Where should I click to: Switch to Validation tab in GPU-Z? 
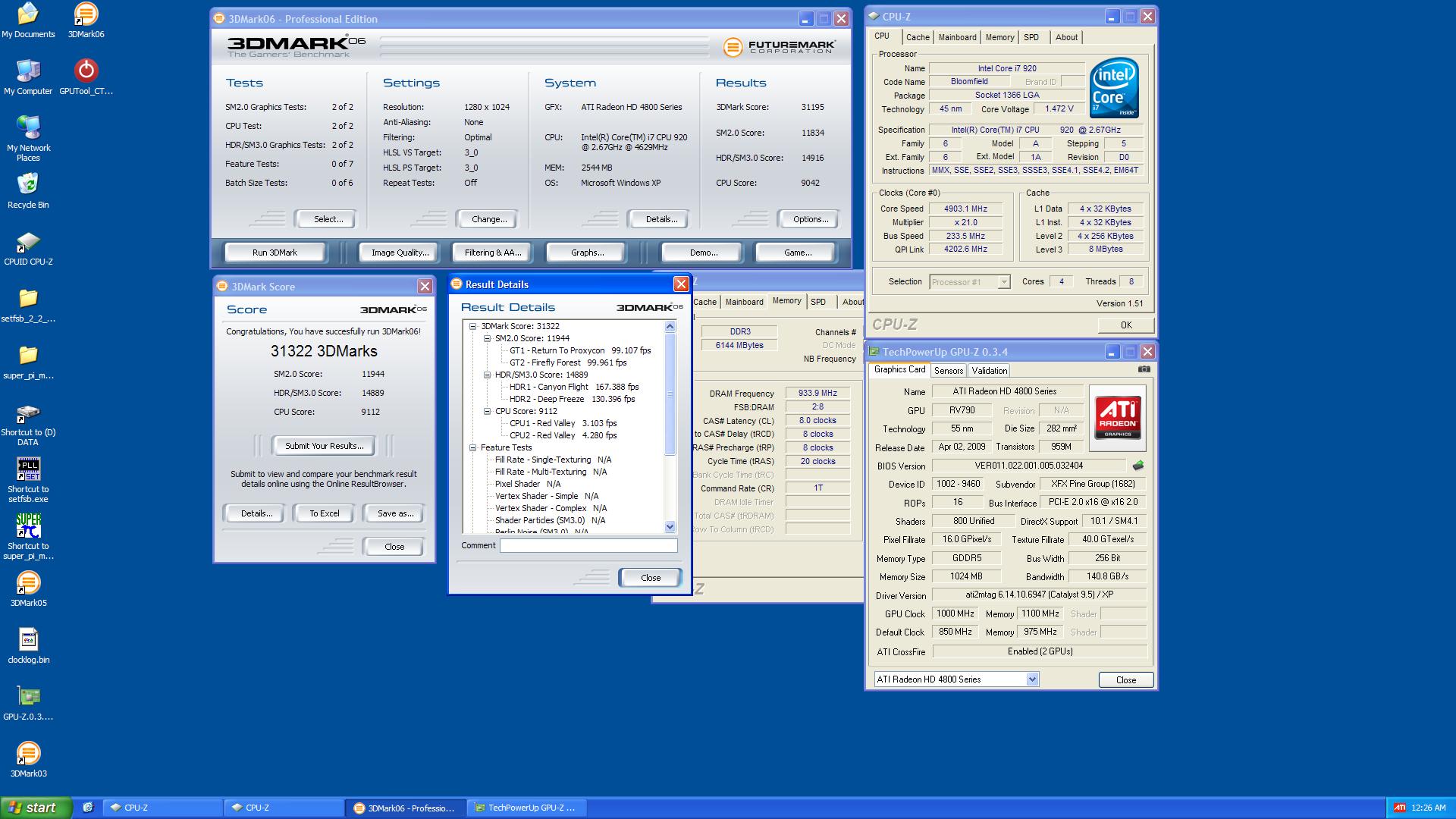point(989,371)
